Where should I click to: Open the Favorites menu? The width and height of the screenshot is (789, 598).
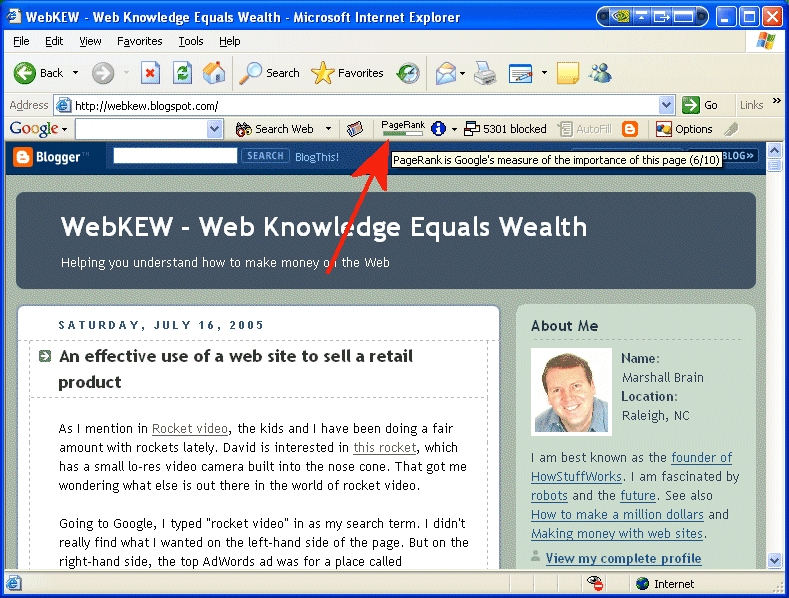click(x=139, y=41)
